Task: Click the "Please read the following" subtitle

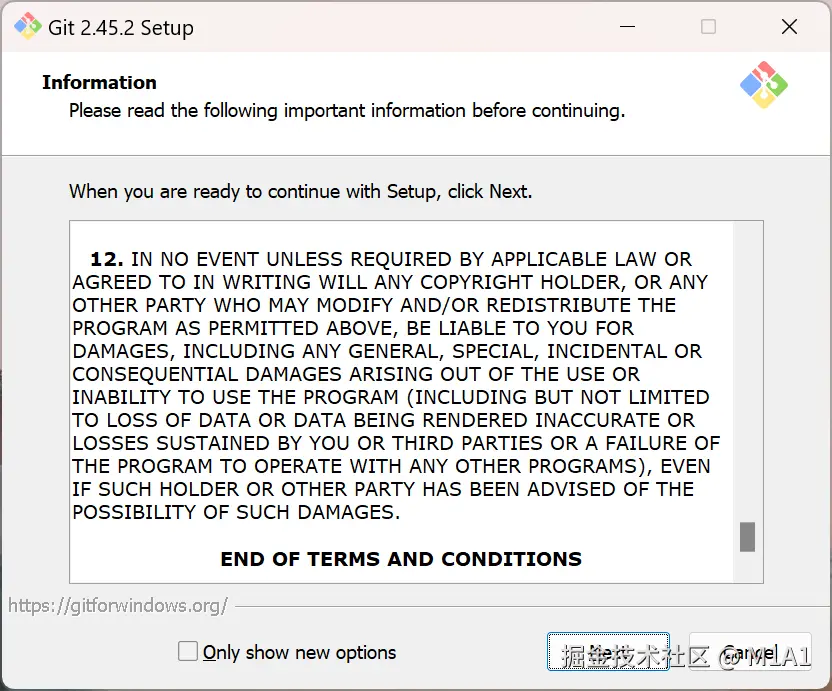Action: pyautogui.click(x=346, y=111)
